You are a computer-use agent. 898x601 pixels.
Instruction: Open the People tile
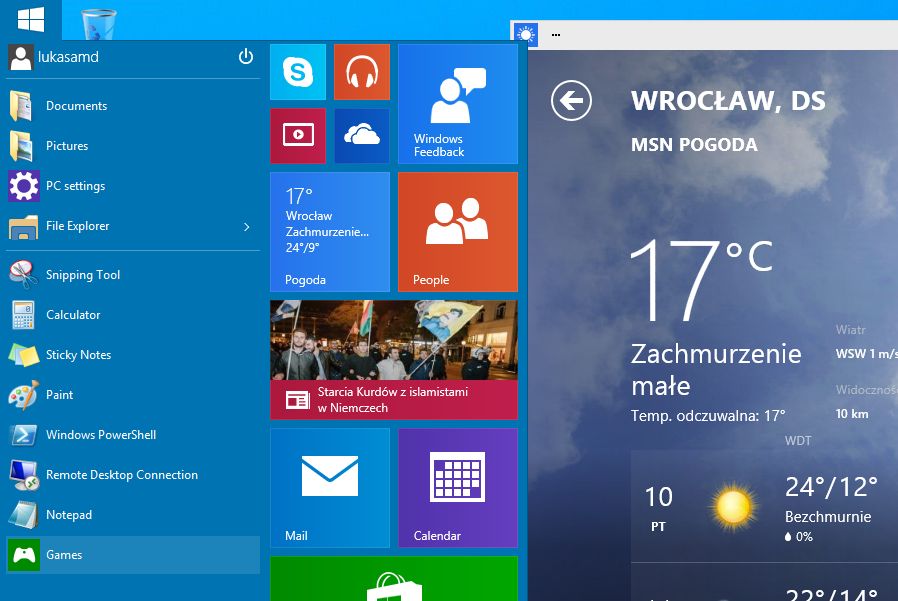click(x=458, y=232)
